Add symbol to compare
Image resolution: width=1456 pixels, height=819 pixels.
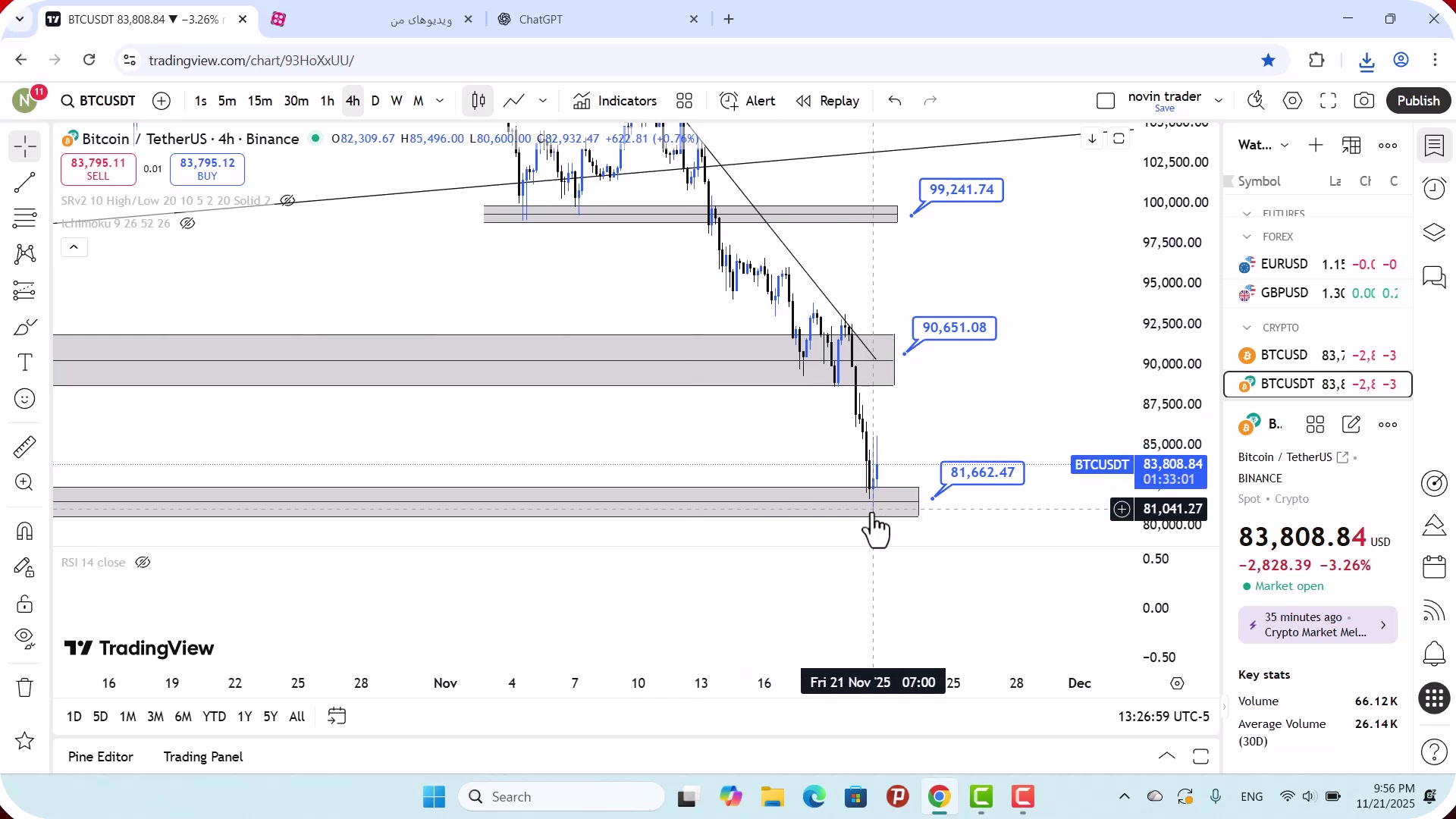pos(162,101)
